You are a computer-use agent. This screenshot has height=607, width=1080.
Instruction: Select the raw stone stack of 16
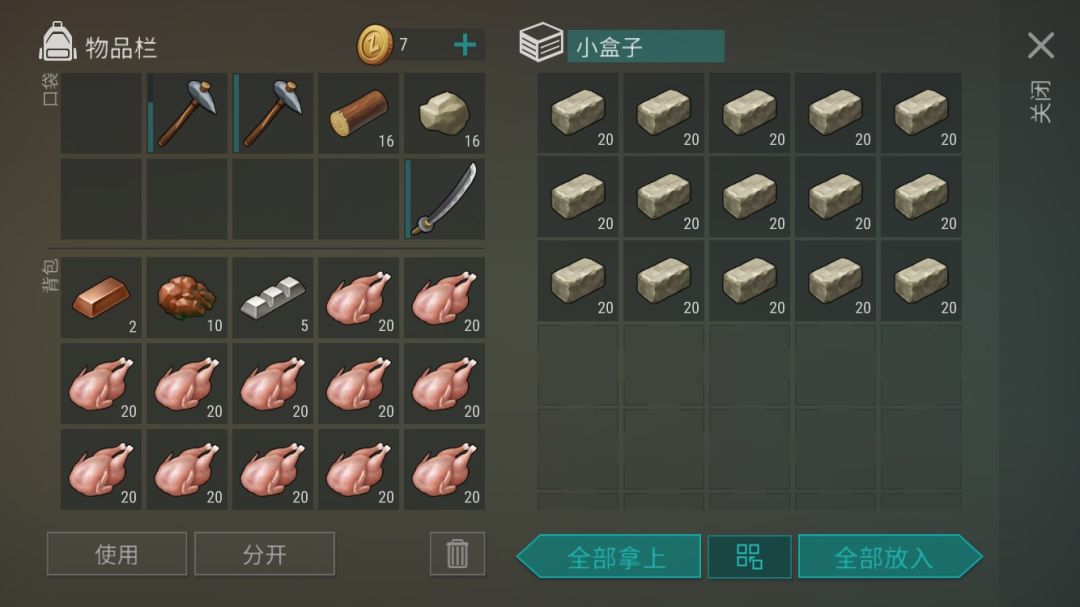point(444,114)
